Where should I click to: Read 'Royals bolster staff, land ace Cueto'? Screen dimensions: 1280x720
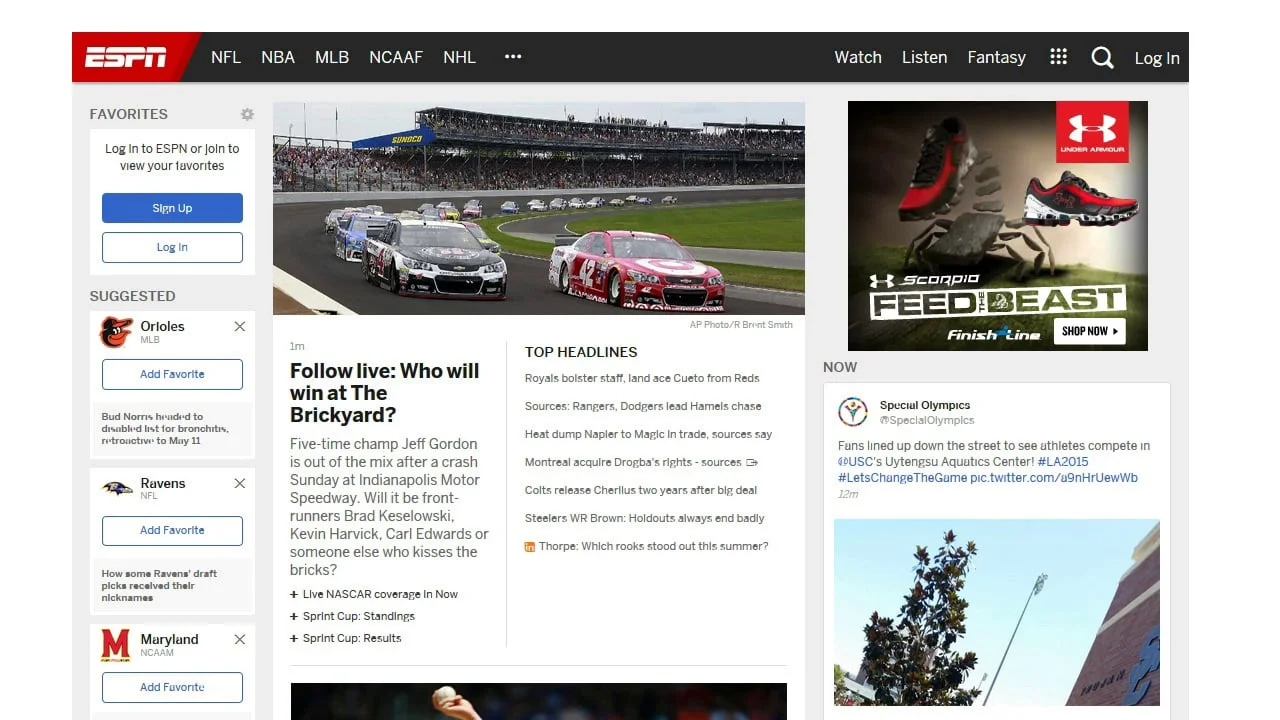tap(642, 378)
